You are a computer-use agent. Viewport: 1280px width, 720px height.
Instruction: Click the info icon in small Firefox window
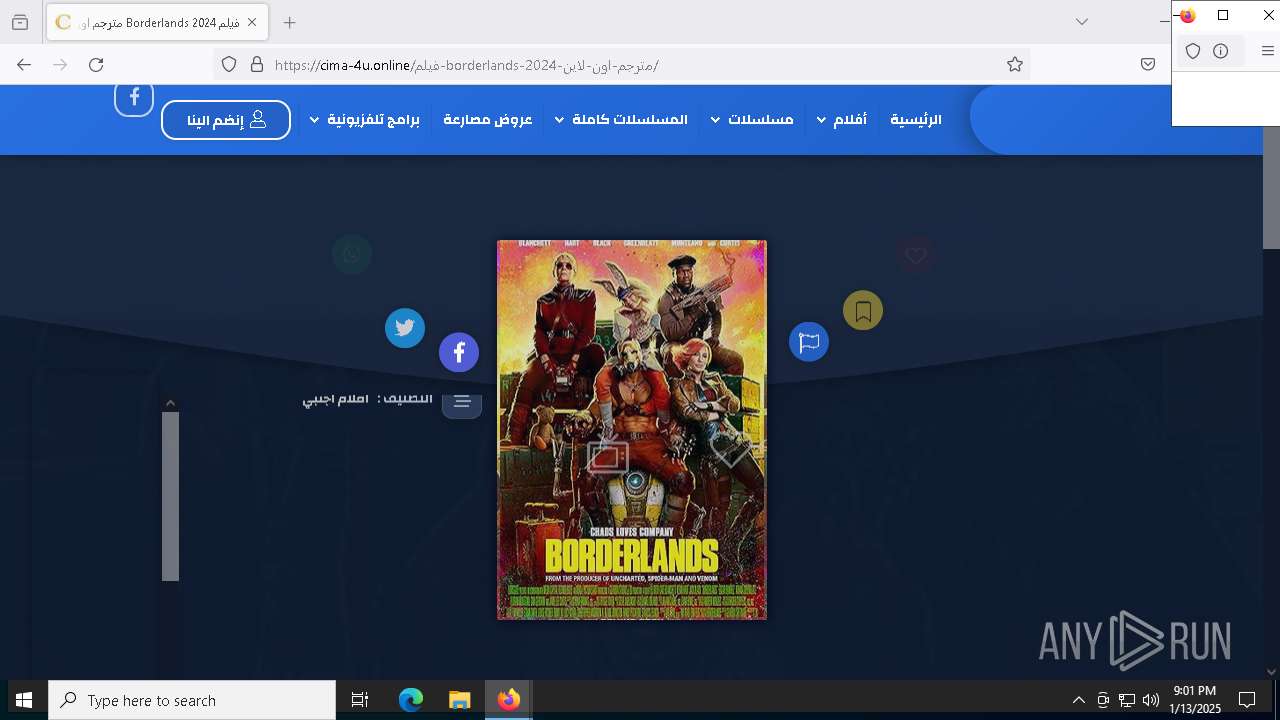[x=1221, y=51]
